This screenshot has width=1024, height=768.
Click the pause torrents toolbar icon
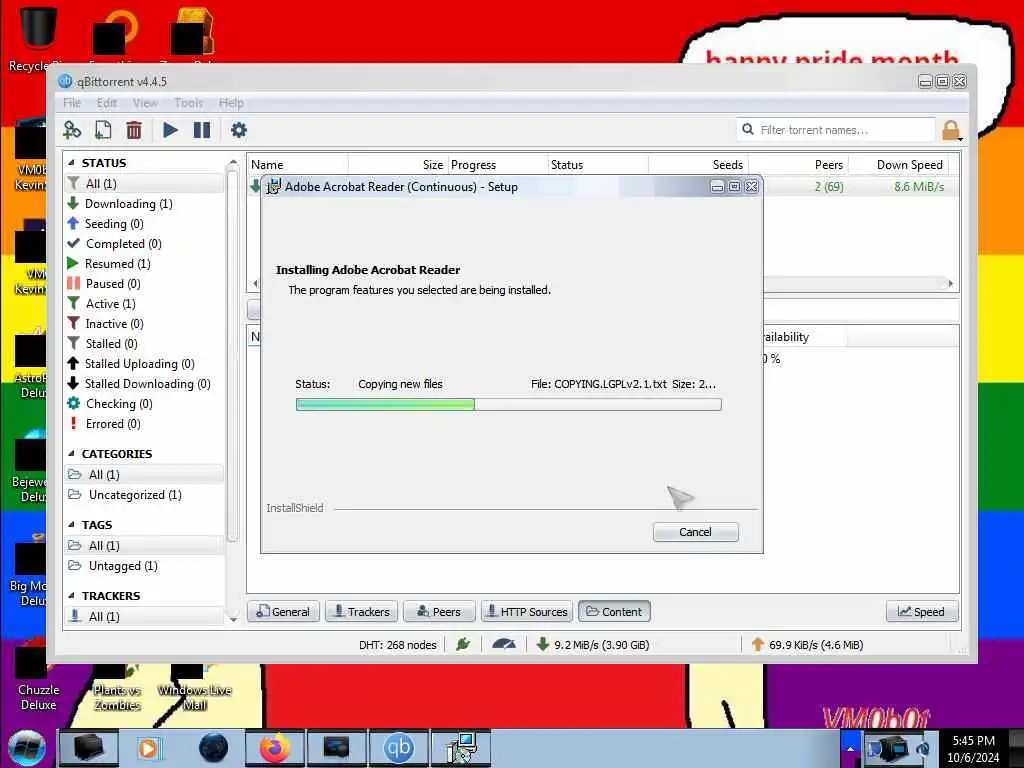point(202,130)
